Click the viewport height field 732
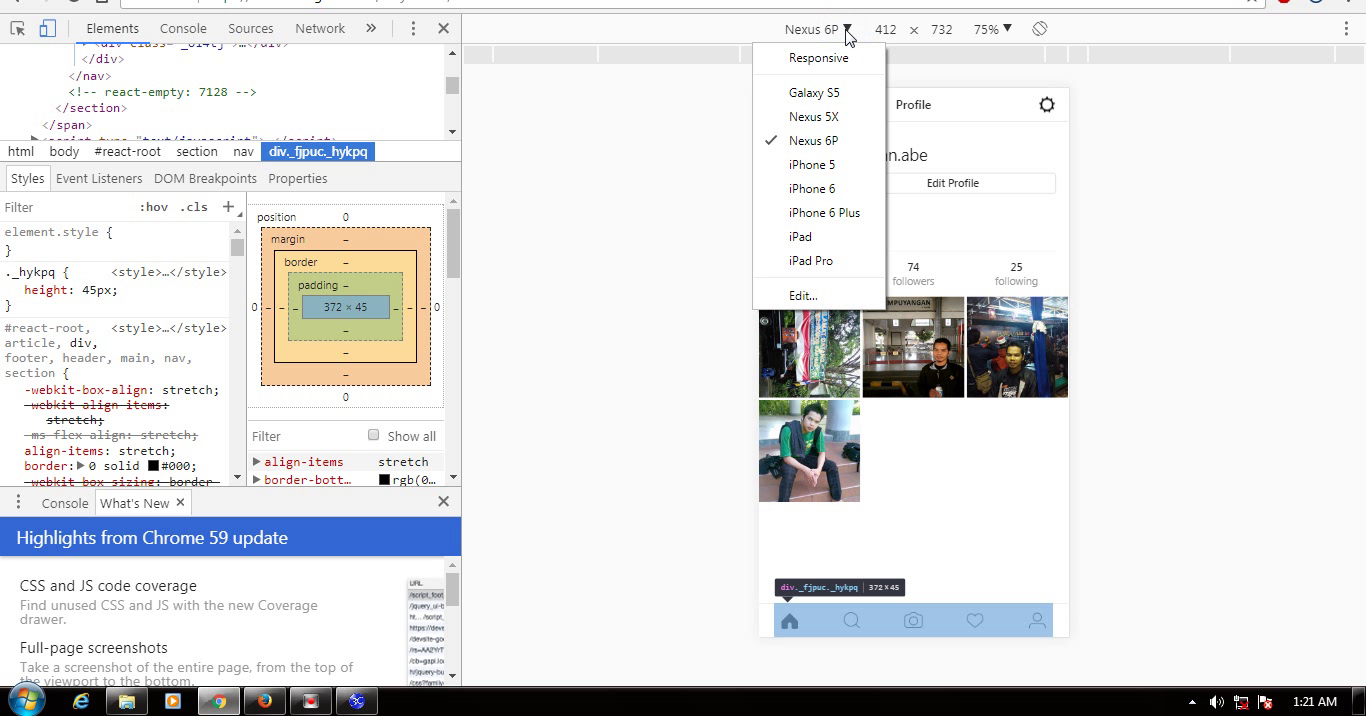Viewport: 1366px width, 716px height. [x=941, y=29]
